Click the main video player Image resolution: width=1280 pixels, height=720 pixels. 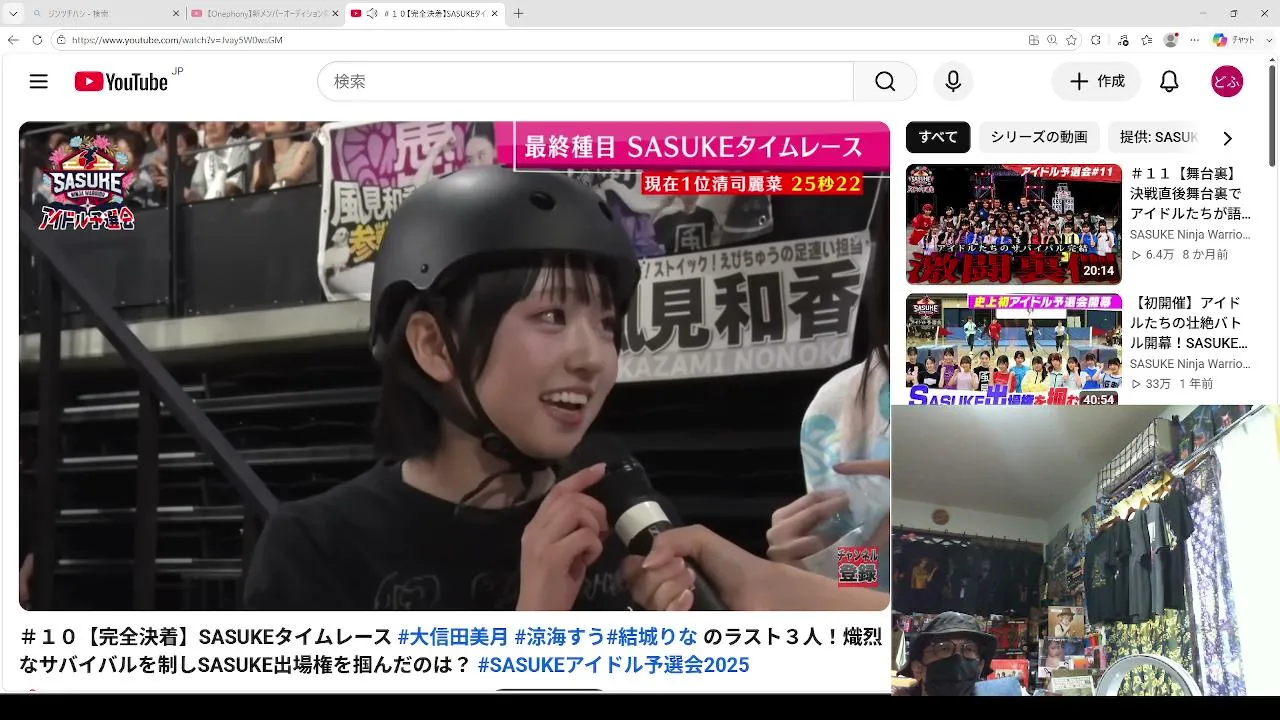[x=454, y=366]
